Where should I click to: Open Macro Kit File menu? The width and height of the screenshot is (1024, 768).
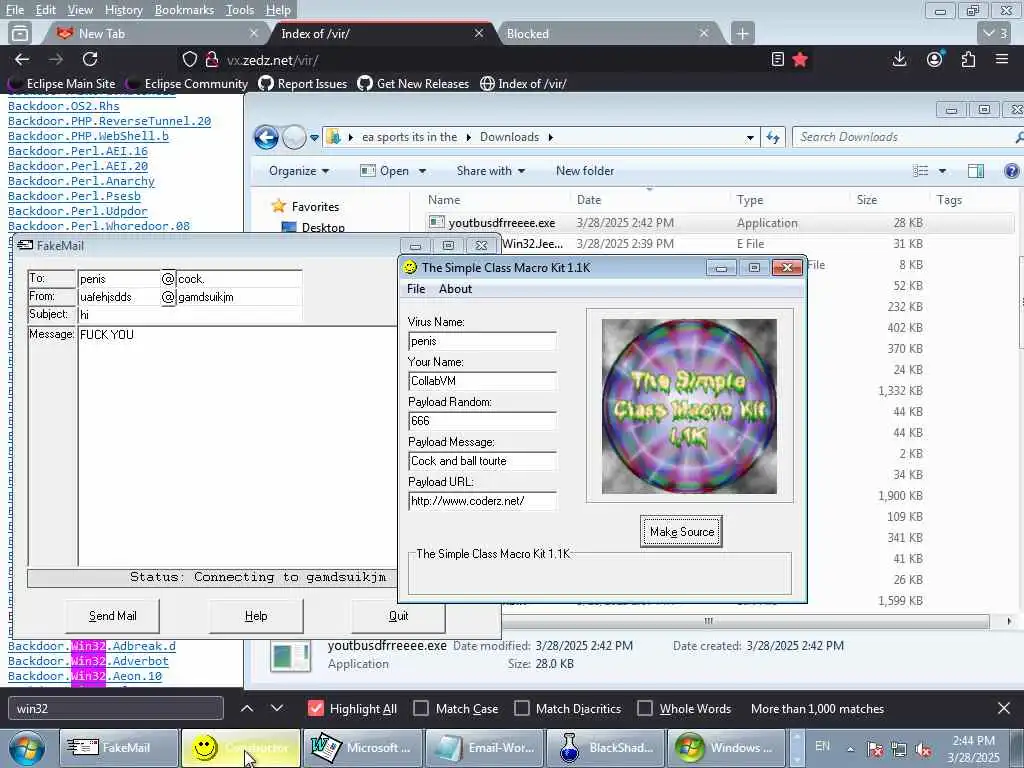click(416, 289)
